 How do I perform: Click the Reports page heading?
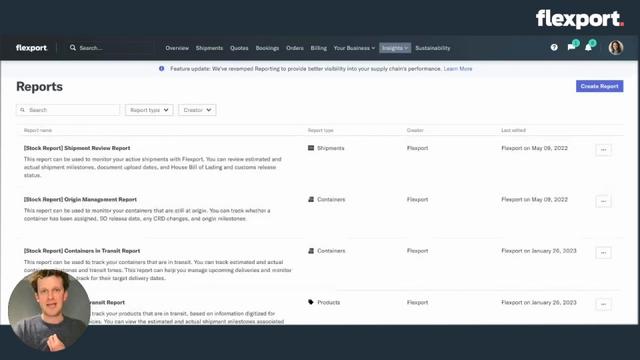click(x=39, y=87)
